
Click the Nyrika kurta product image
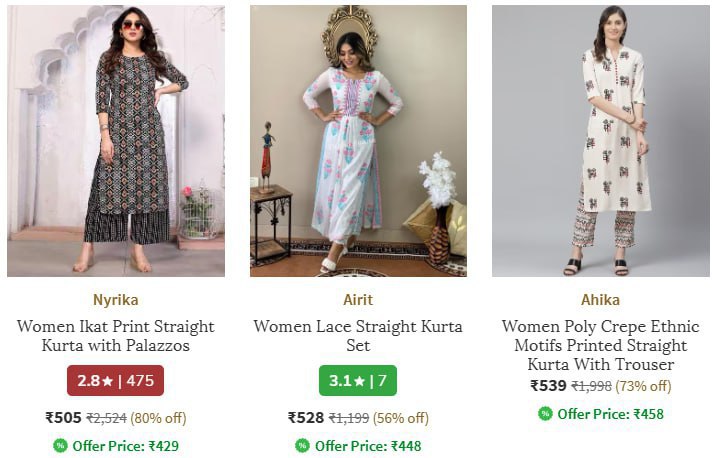(x=116, y=141)
